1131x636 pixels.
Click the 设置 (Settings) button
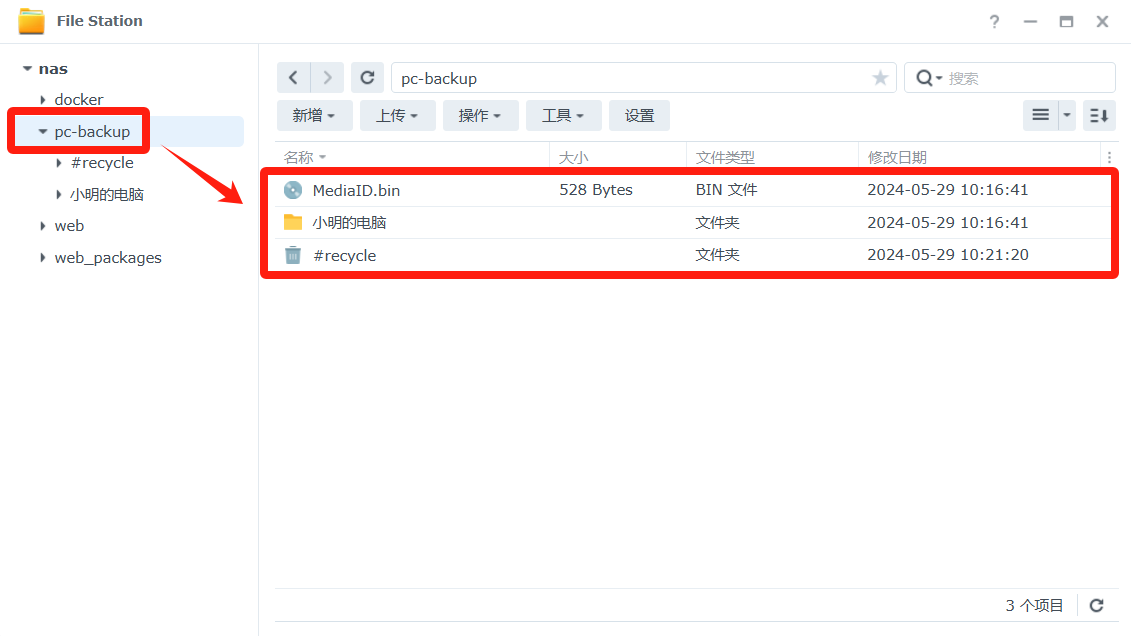point(639,116)
